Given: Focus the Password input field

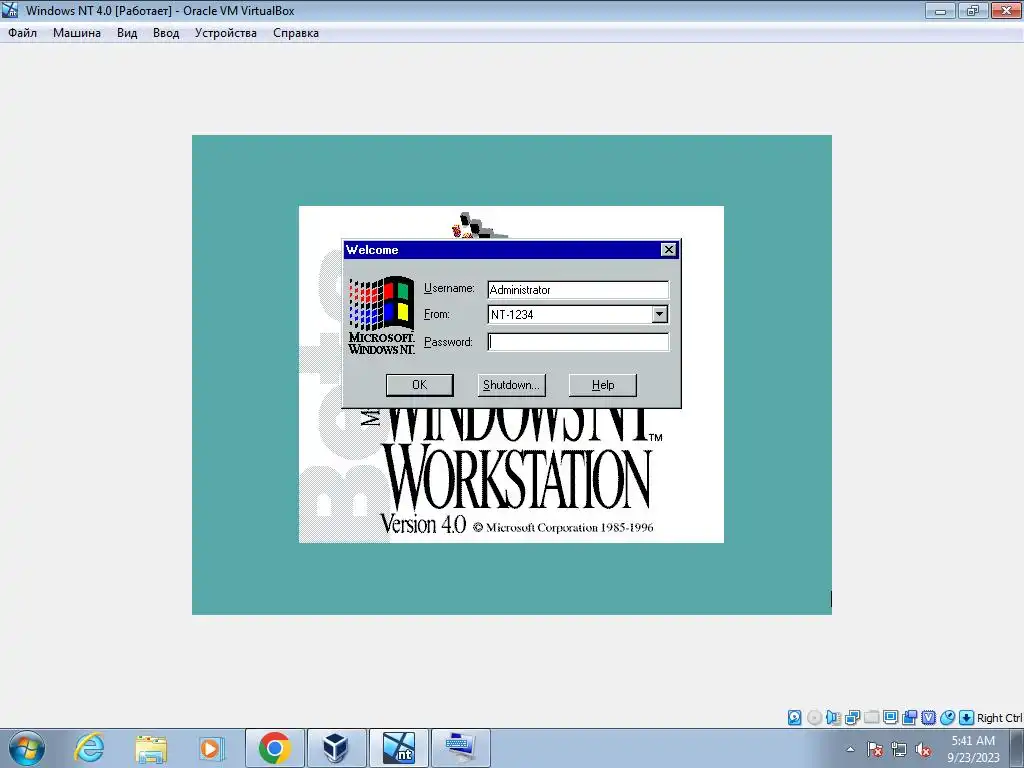Looking at the screenshot, I should 578,342.
